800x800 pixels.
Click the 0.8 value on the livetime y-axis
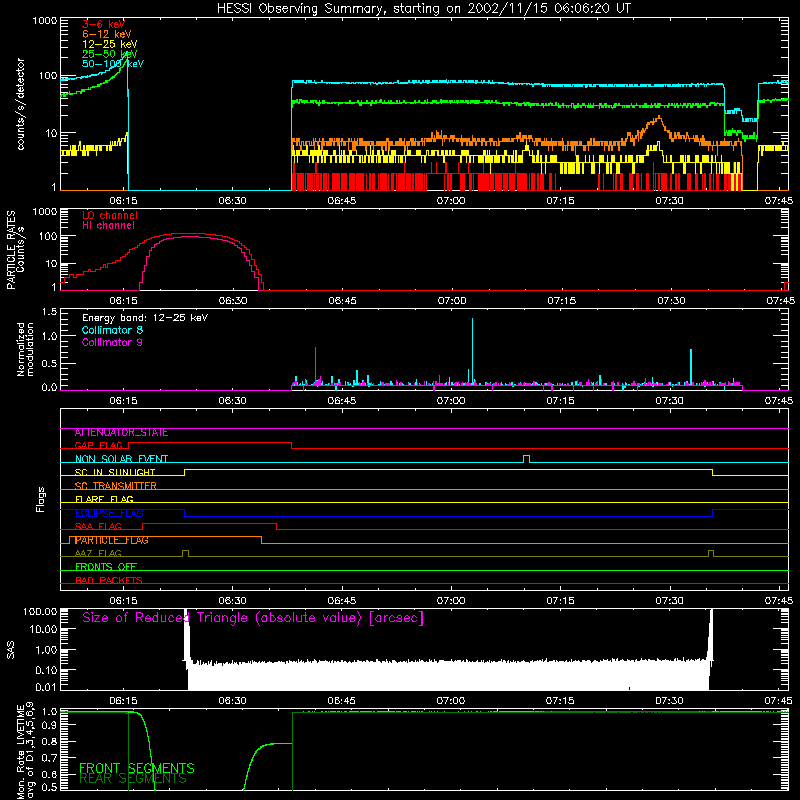(49, 741)
